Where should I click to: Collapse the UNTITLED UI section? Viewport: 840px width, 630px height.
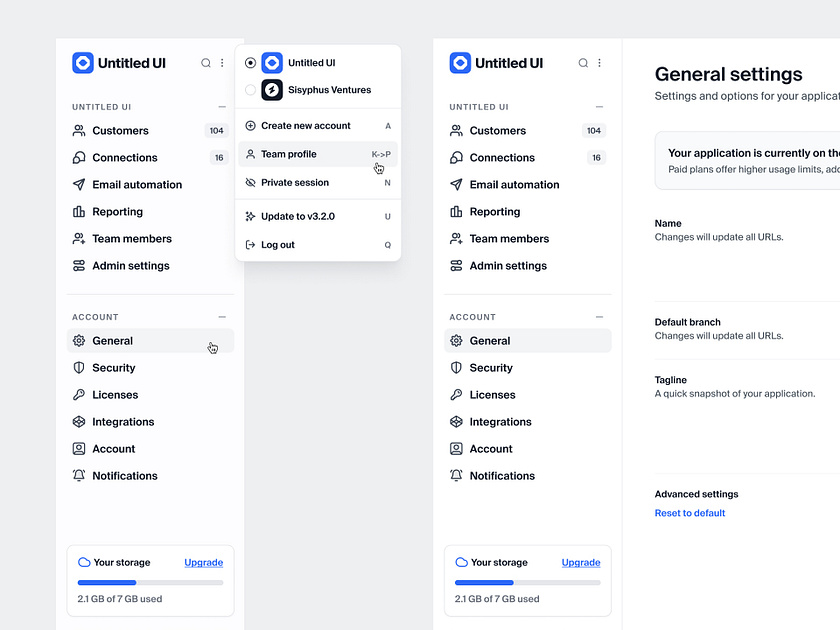[222, 106]
